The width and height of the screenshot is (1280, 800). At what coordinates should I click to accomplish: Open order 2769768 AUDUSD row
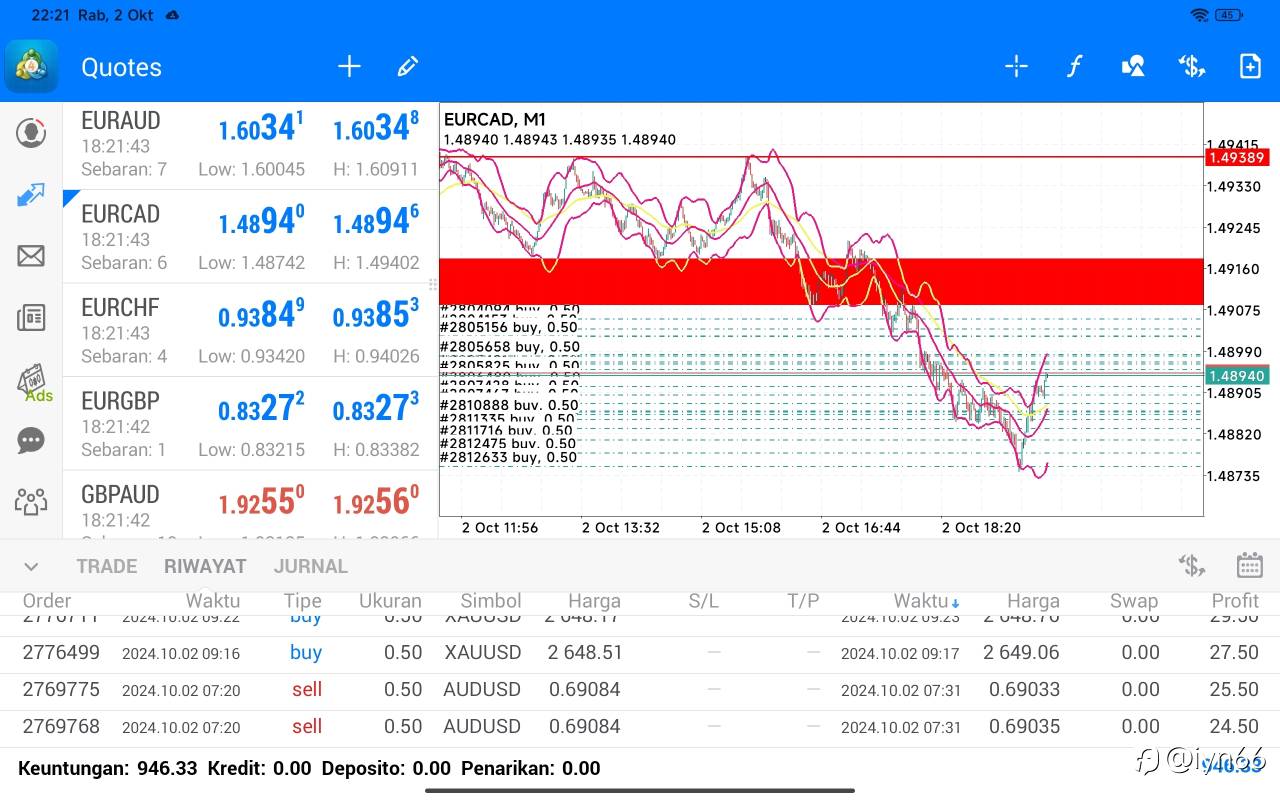(x=640, y=727)
